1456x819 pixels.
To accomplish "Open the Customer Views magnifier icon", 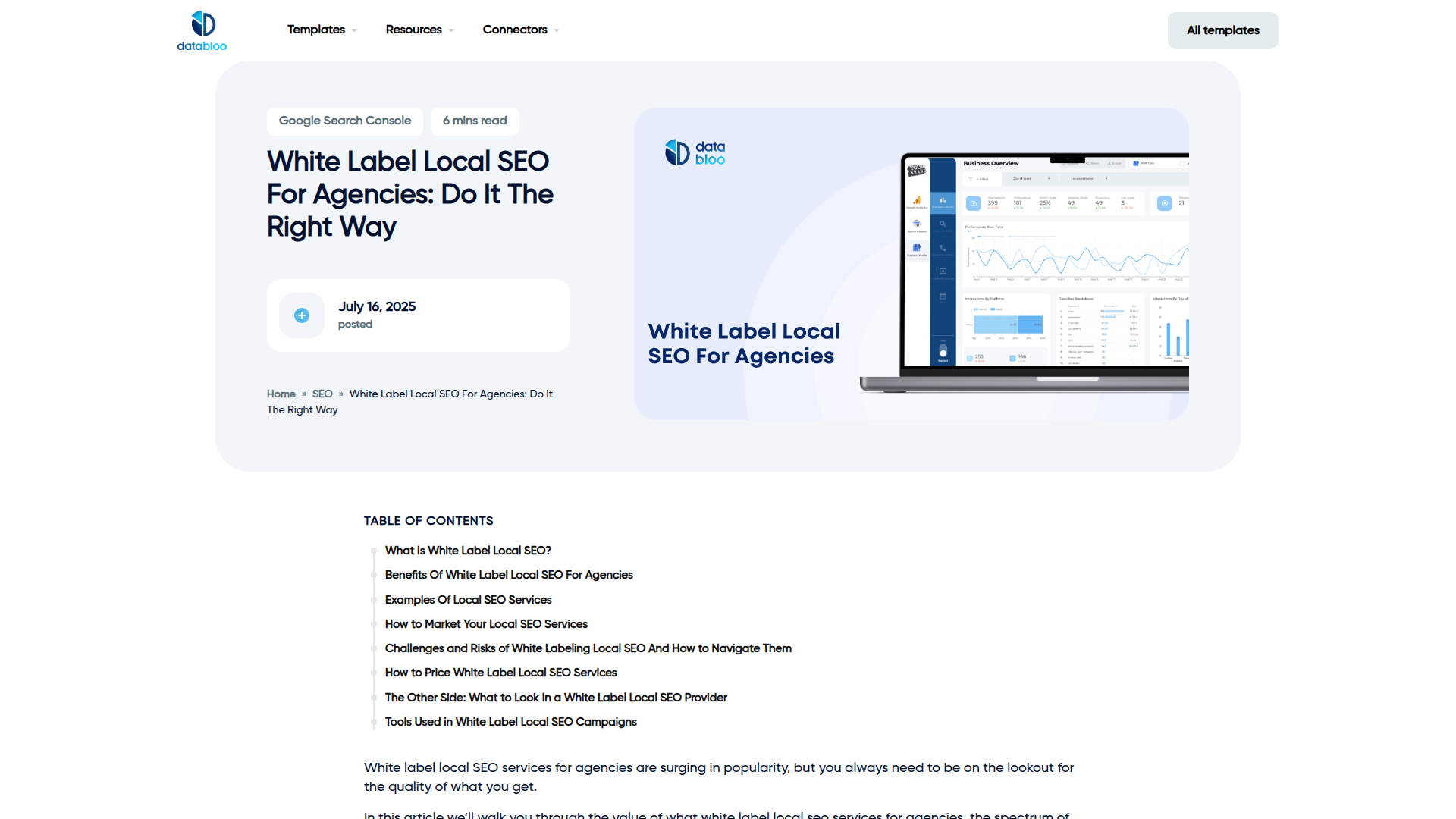I will [943, 224].
